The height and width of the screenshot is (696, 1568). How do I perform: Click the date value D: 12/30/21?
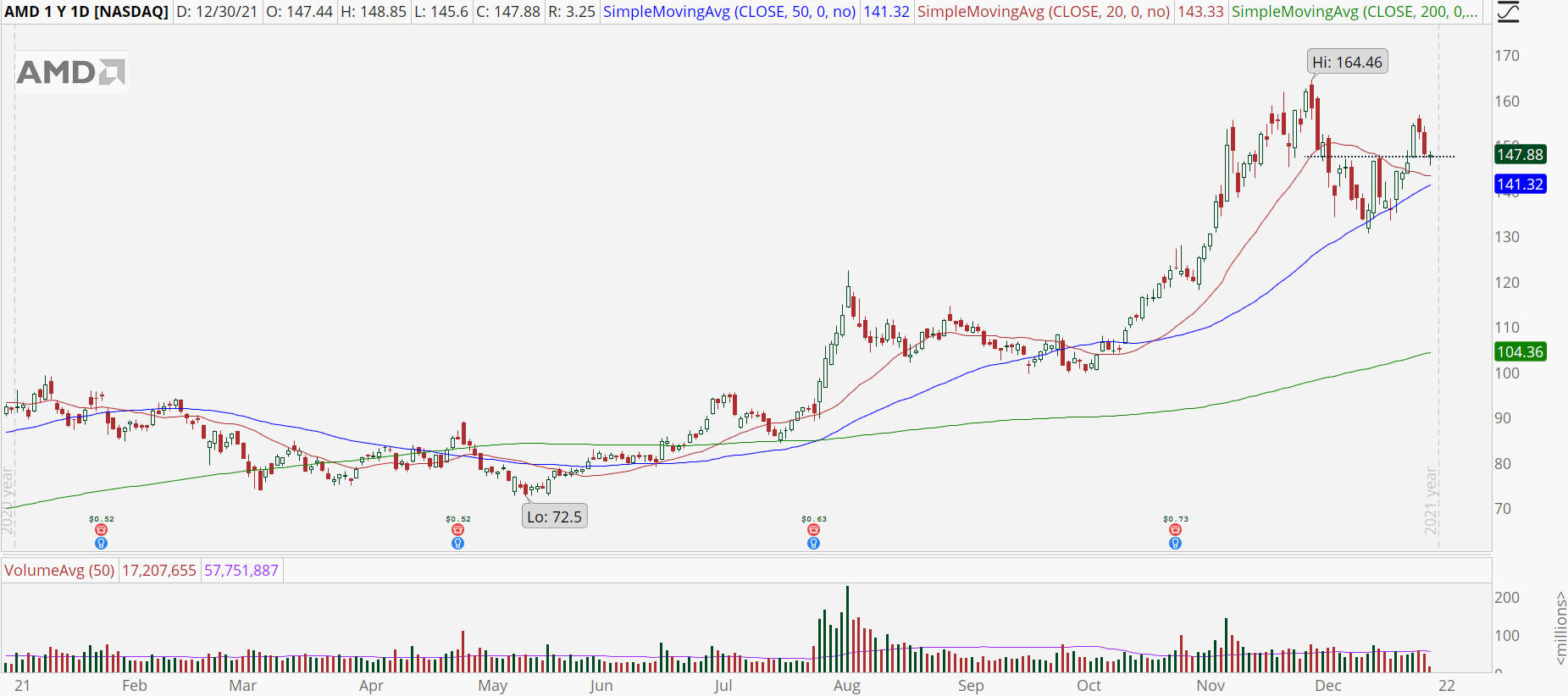pyautogui.click(x=217, y=12)
